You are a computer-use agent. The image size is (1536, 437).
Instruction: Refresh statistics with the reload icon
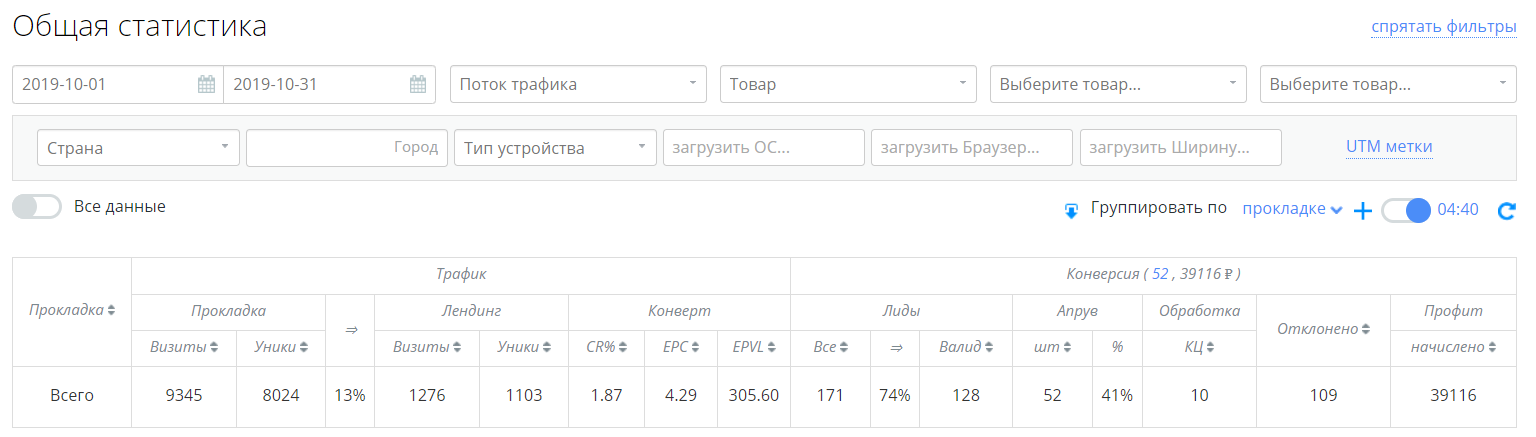[x=1507, y=210]
